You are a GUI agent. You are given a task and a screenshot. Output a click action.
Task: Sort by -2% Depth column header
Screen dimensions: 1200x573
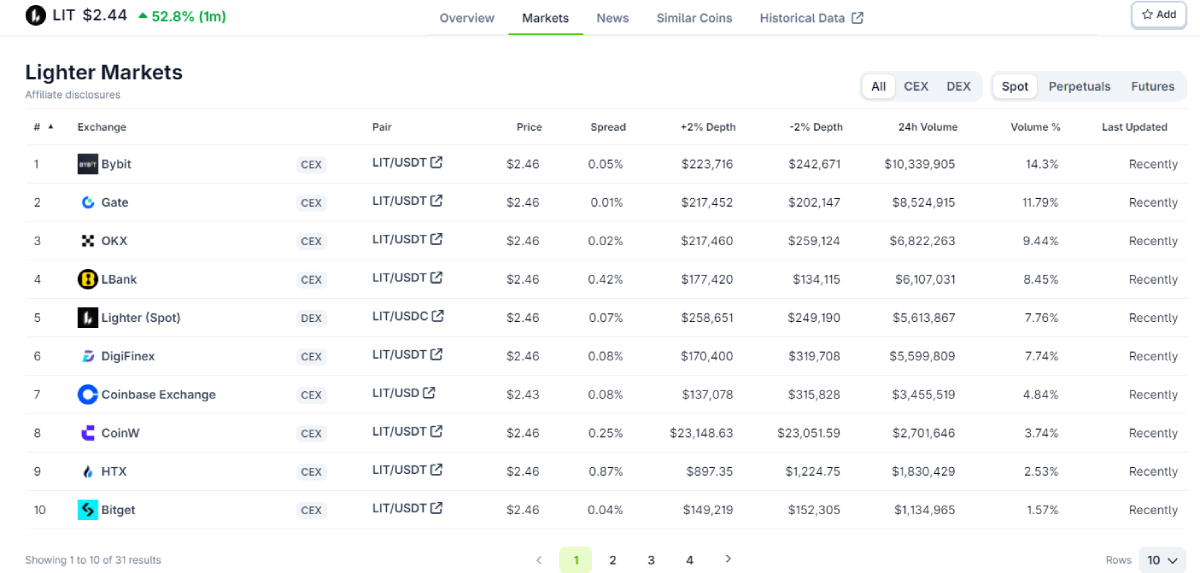click(815, 127)
